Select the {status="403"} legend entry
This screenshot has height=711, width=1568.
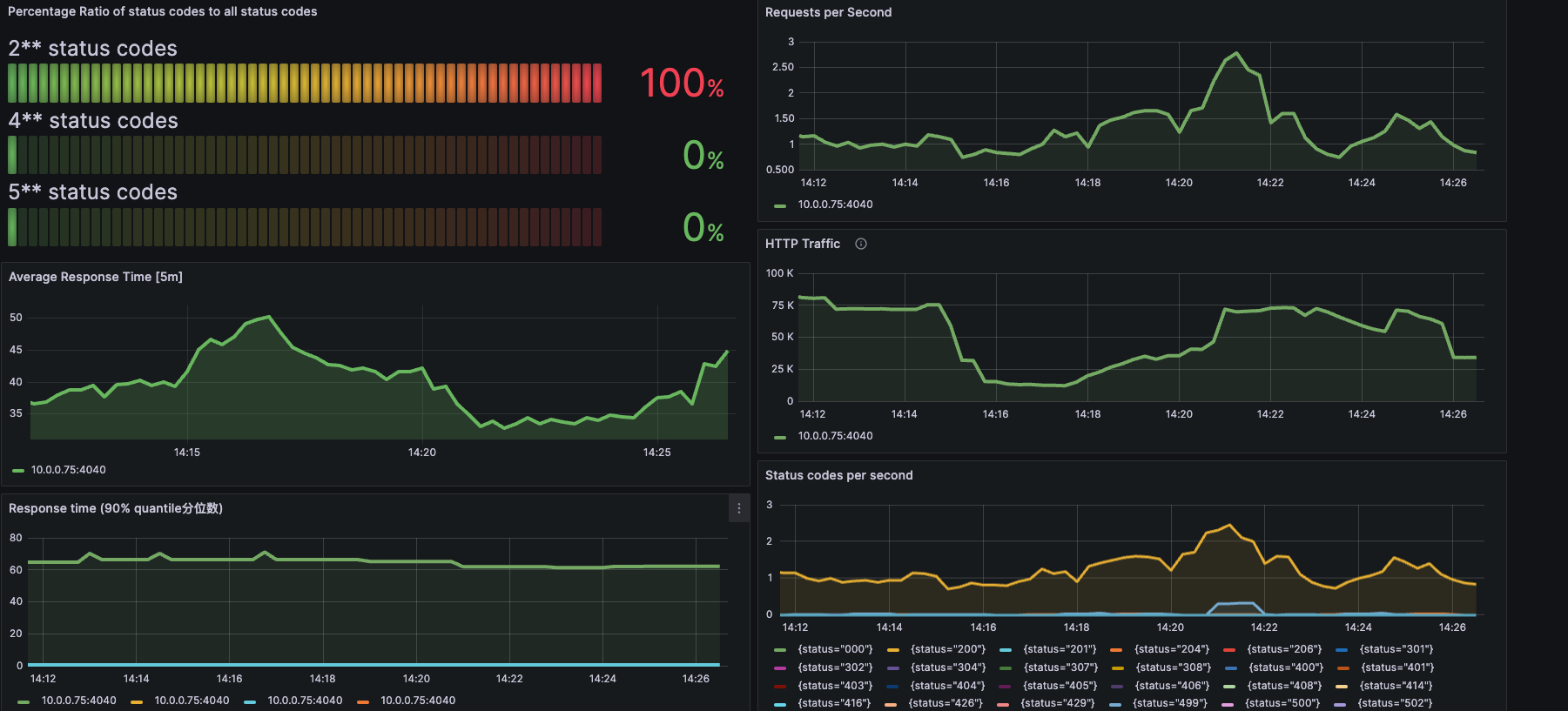(835, 686)
